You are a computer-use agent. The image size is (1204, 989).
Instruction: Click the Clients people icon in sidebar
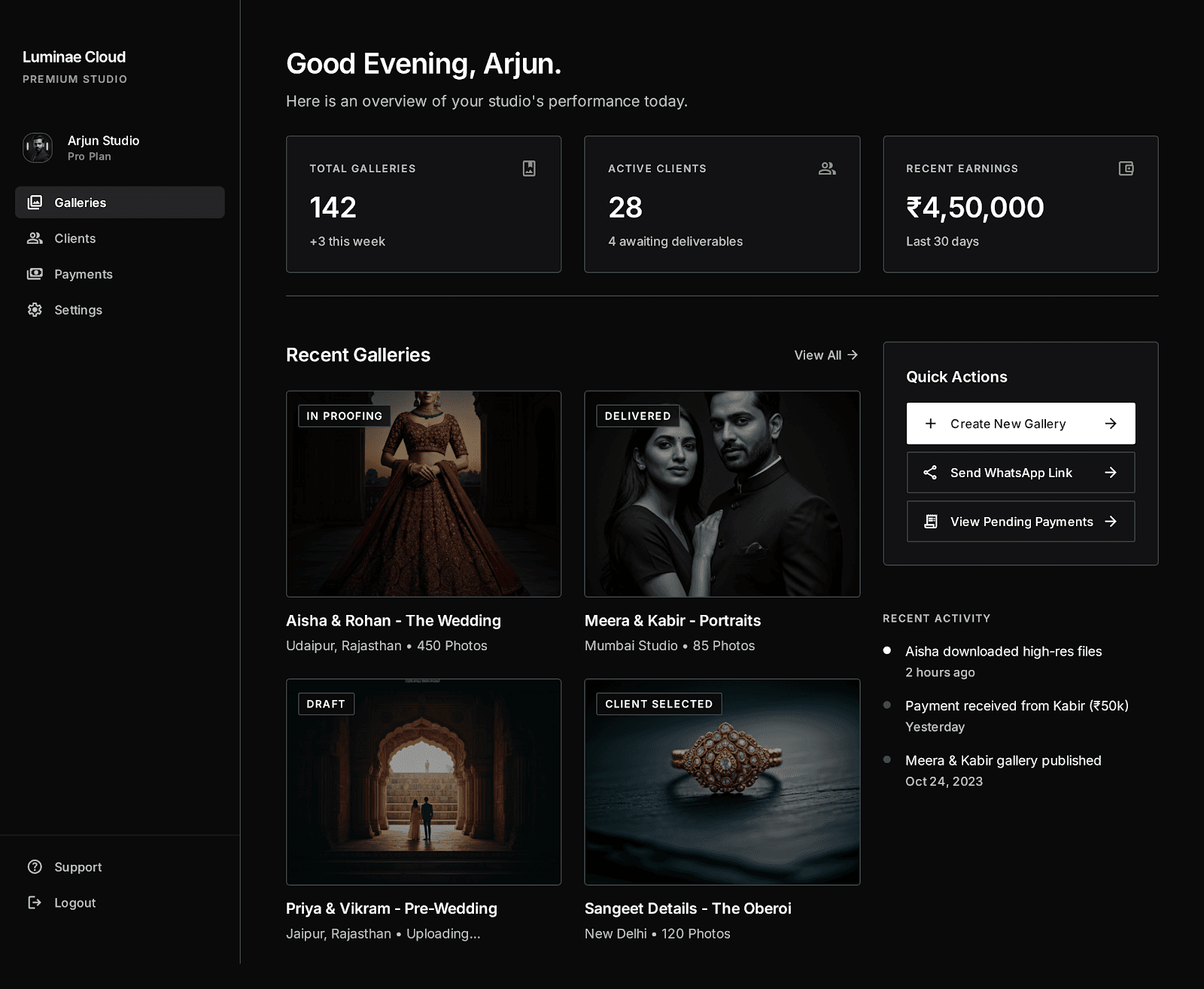point(35,239)
